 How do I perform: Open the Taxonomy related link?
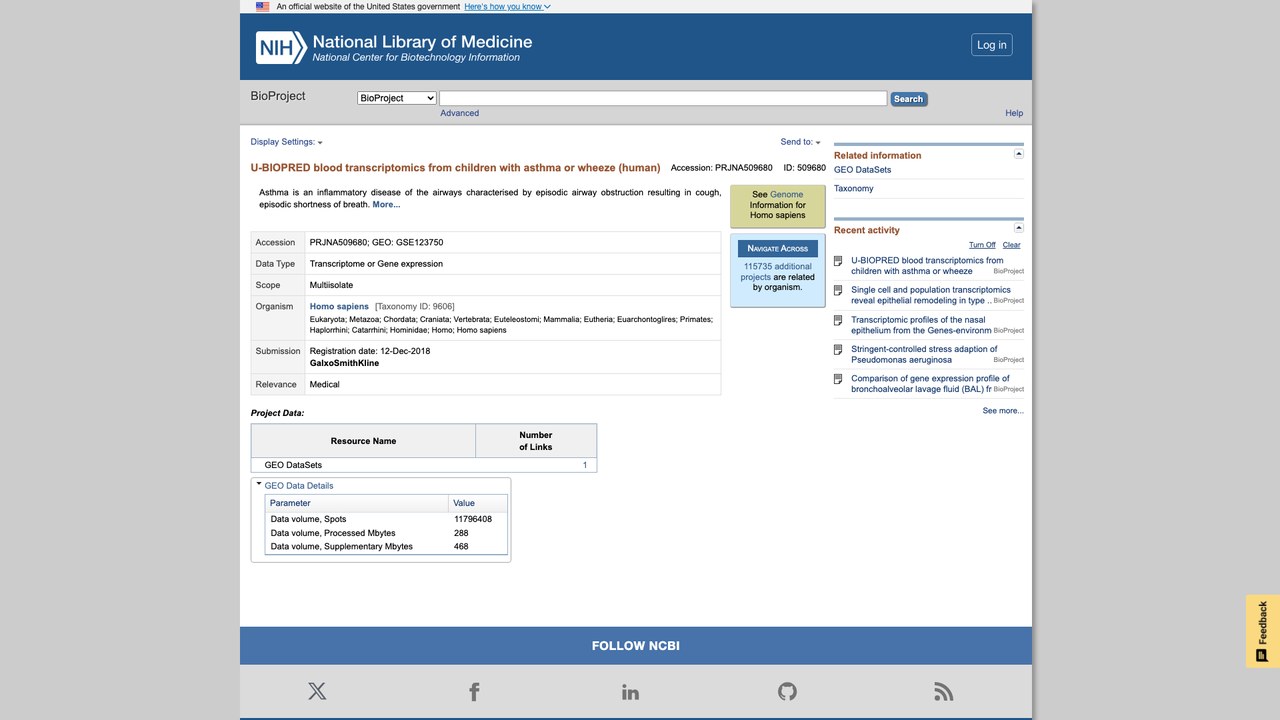[x=854, y=189]
